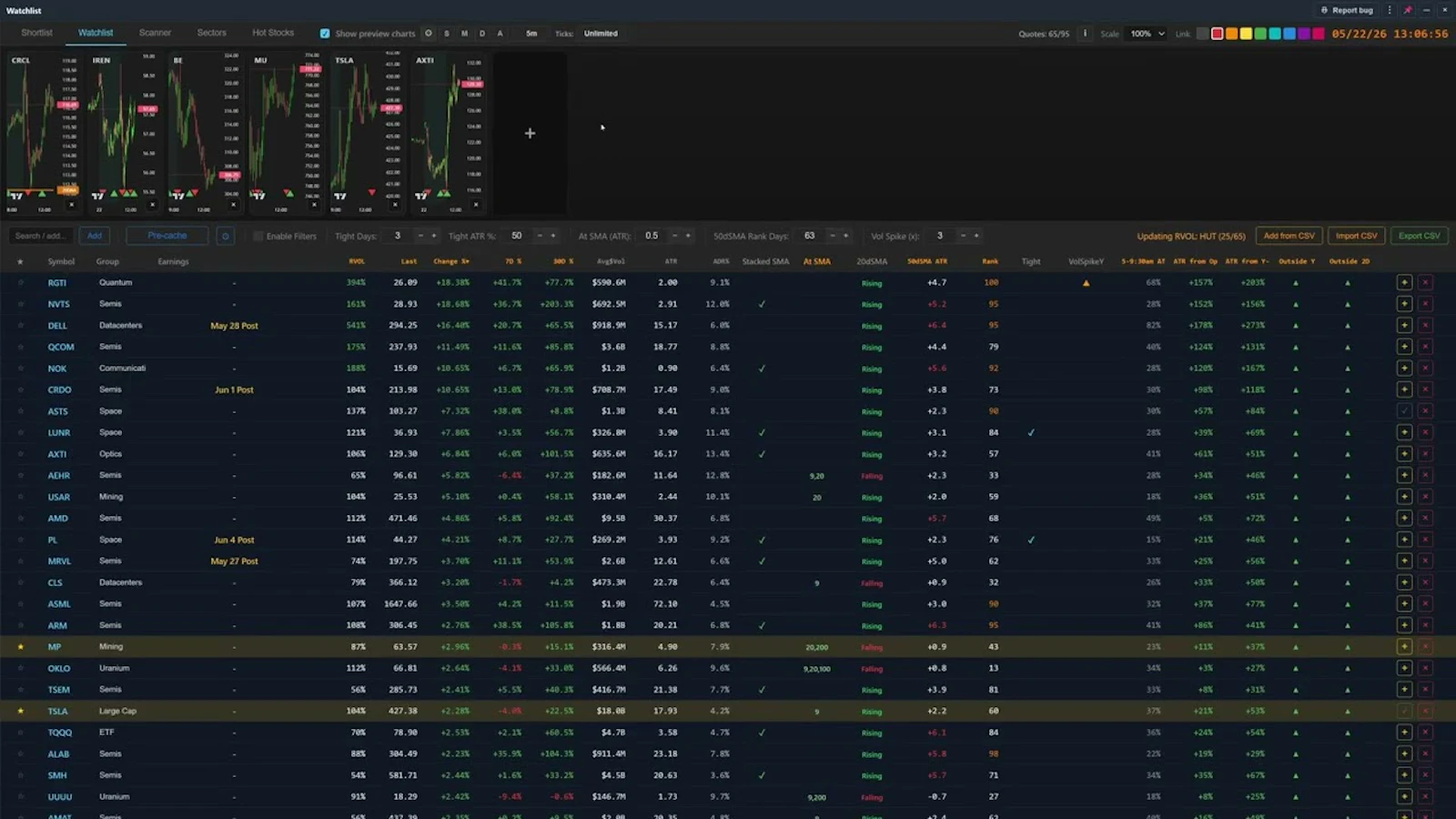Image resolution: width=1456 pixels, height=819 pixels.
Task: Close the TSLA preview chart
Action: point(396,205)
